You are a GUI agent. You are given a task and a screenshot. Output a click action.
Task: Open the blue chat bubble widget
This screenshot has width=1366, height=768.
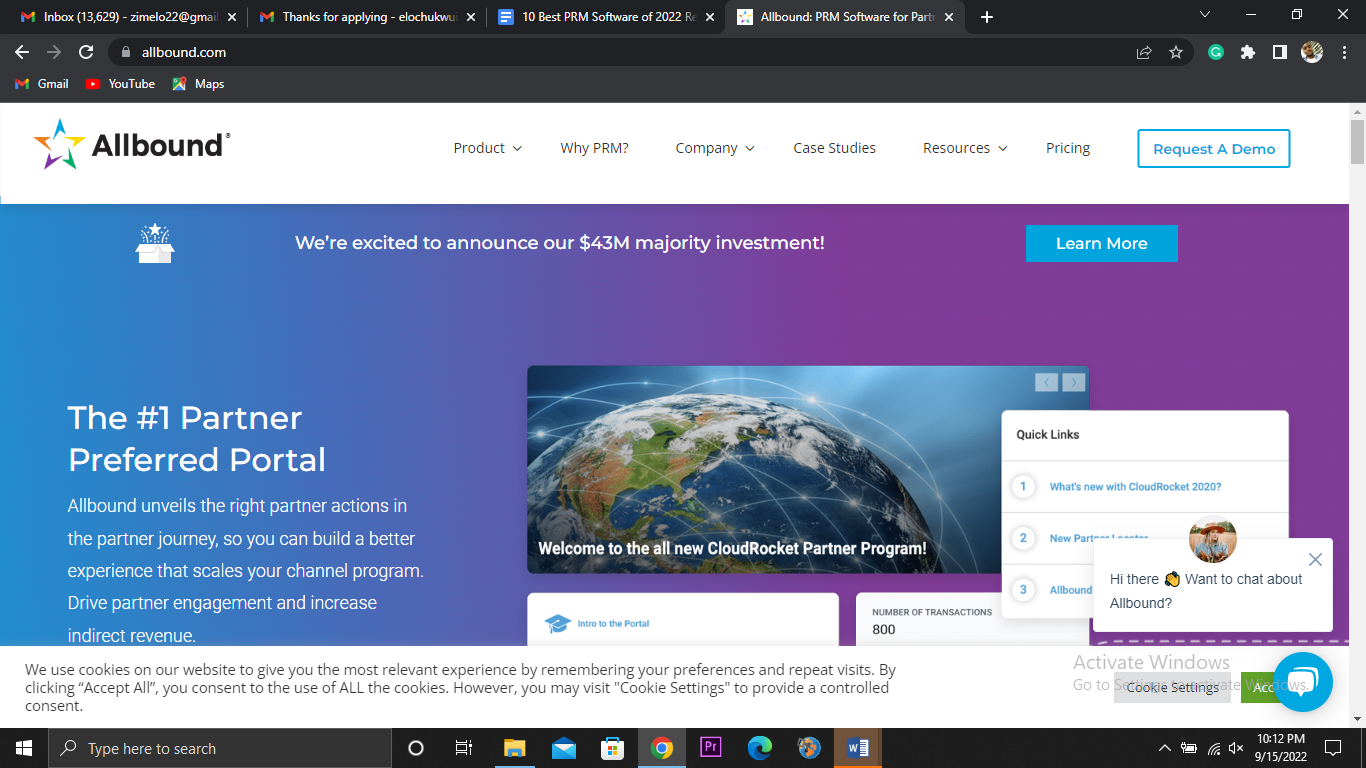1303,681
